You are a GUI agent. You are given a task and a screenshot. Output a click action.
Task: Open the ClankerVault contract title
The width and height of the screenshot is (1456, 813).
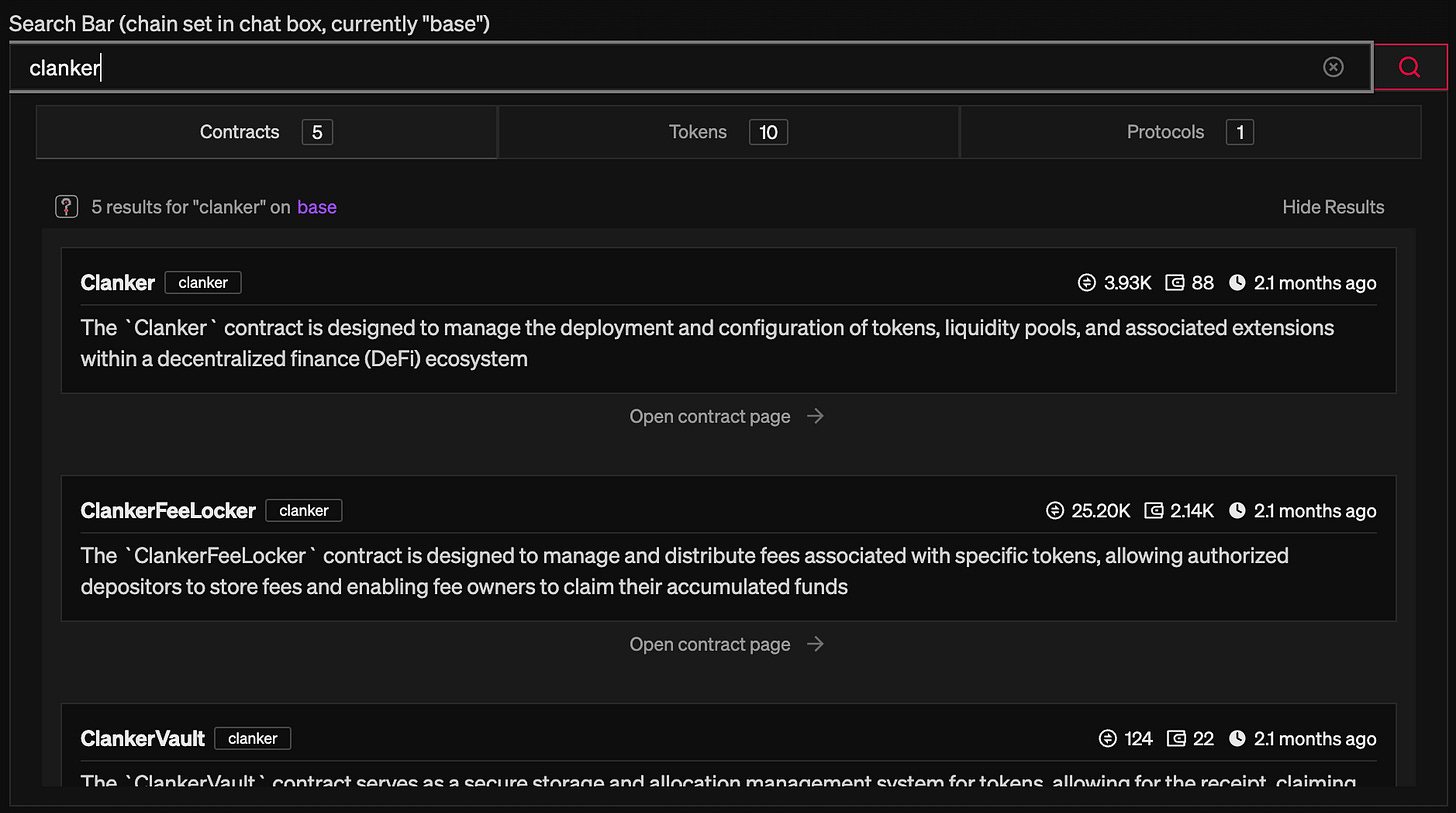(x=142, y=739)
